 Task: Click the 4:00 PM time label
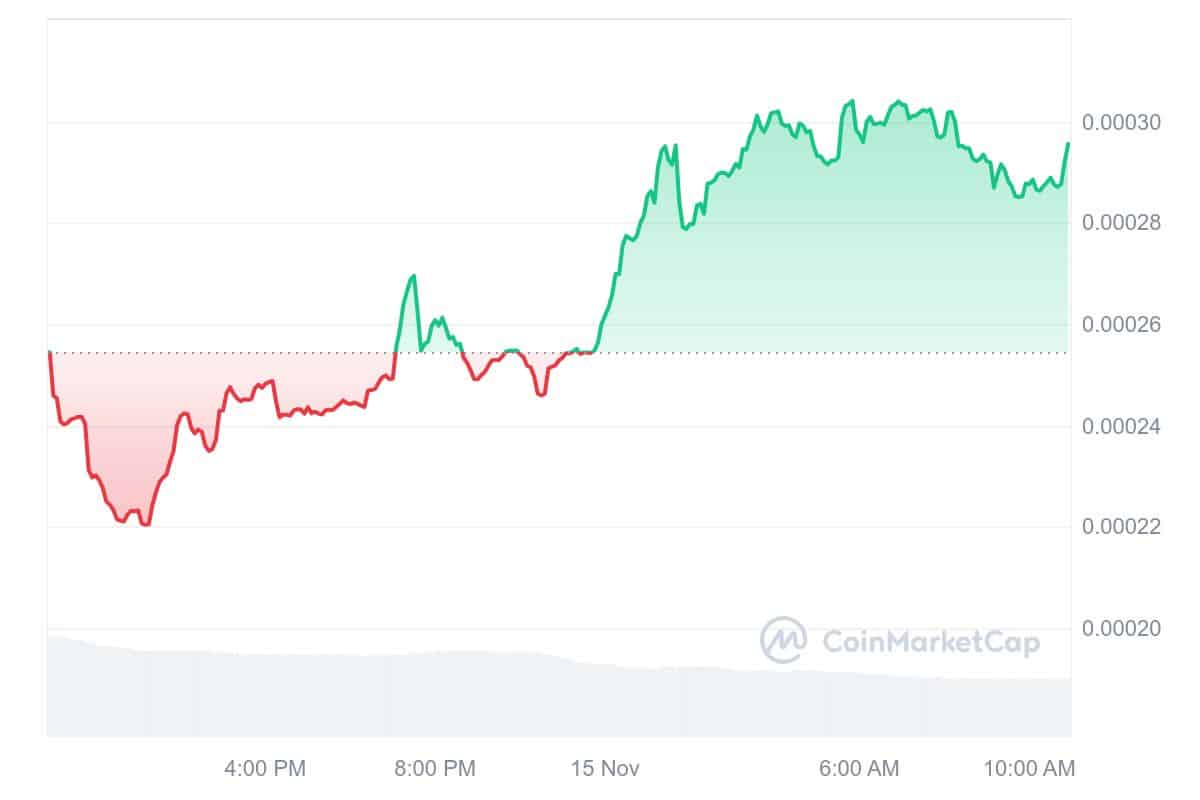(x=263, y=769)
